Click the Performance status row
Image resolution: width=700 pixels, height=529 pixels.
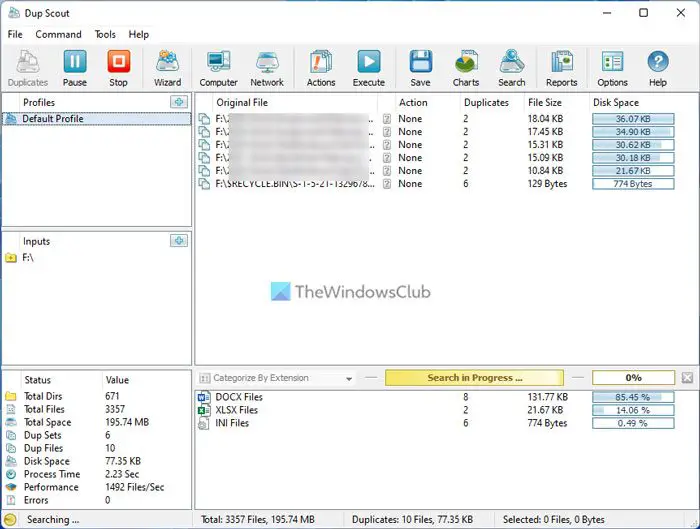pyautogui.click(x=97, y=487)
